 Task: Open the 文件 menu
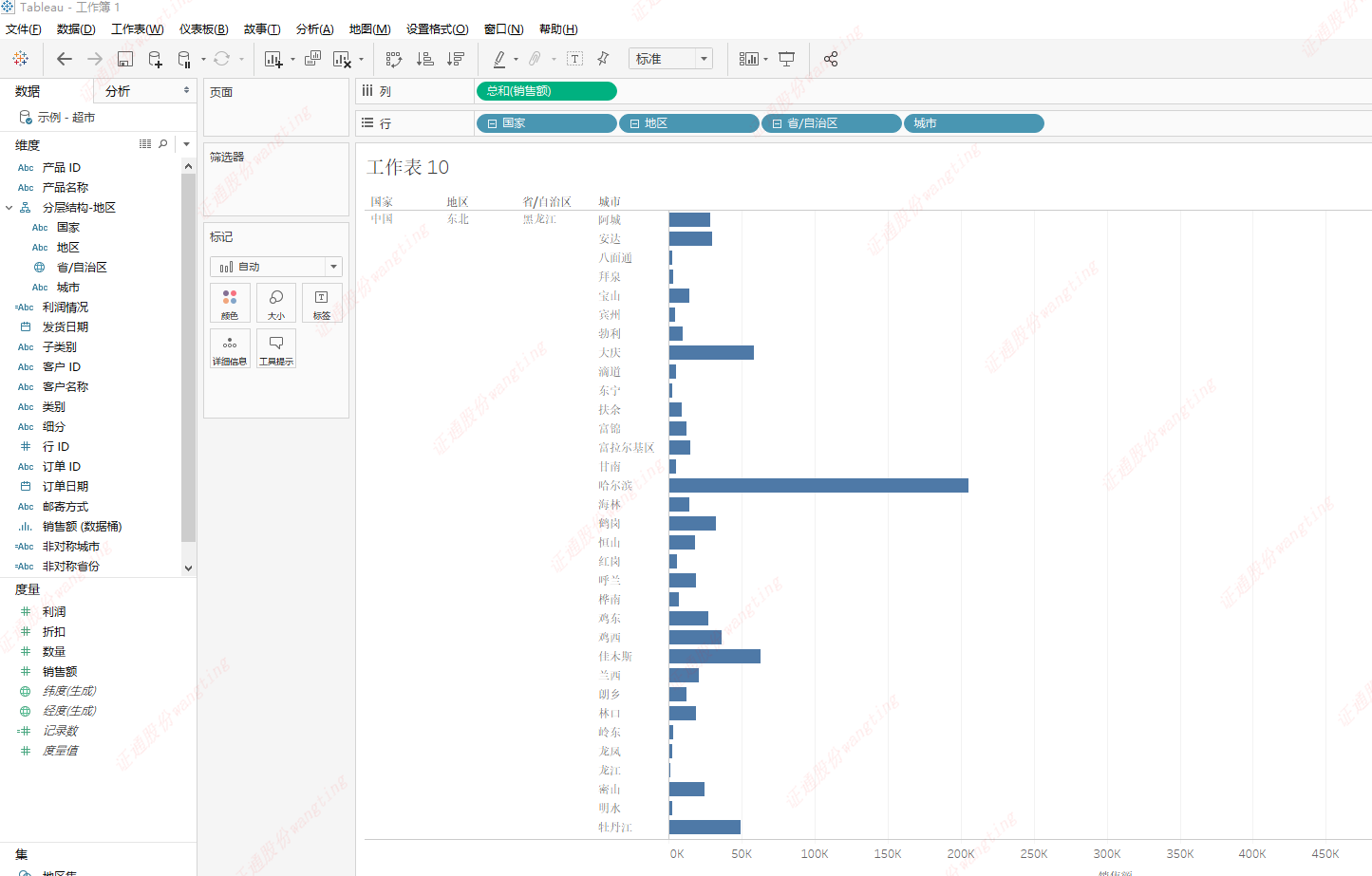(x=24, y=29)
